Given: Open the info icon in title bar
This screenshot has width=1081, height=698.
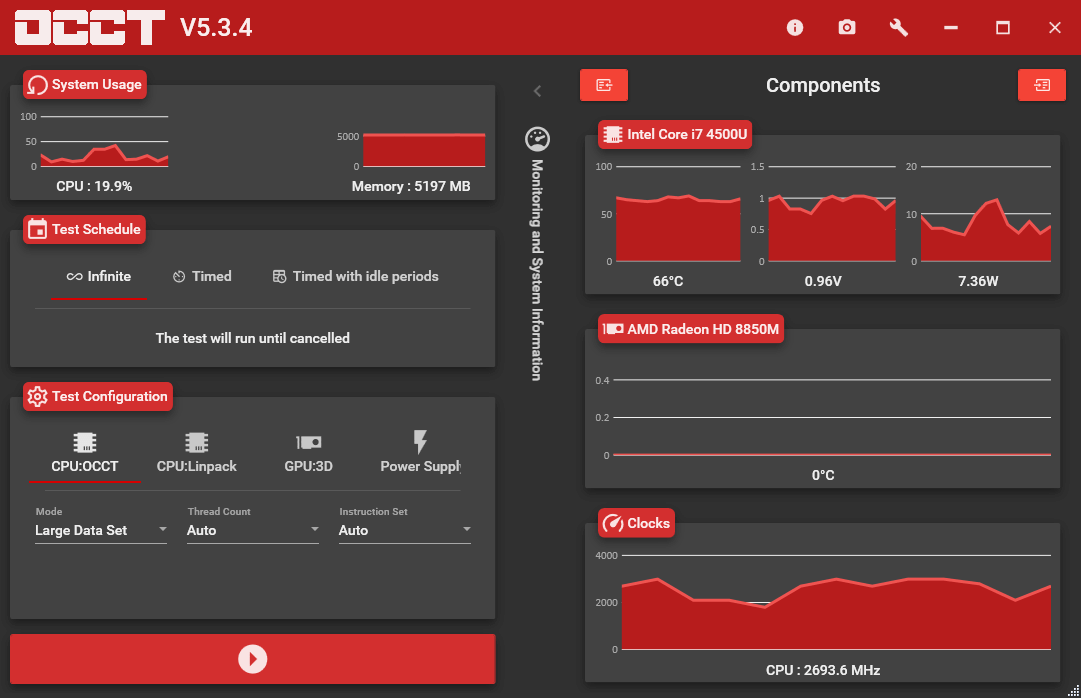Looking at the screenshot, I should click(x=795, y=28).
